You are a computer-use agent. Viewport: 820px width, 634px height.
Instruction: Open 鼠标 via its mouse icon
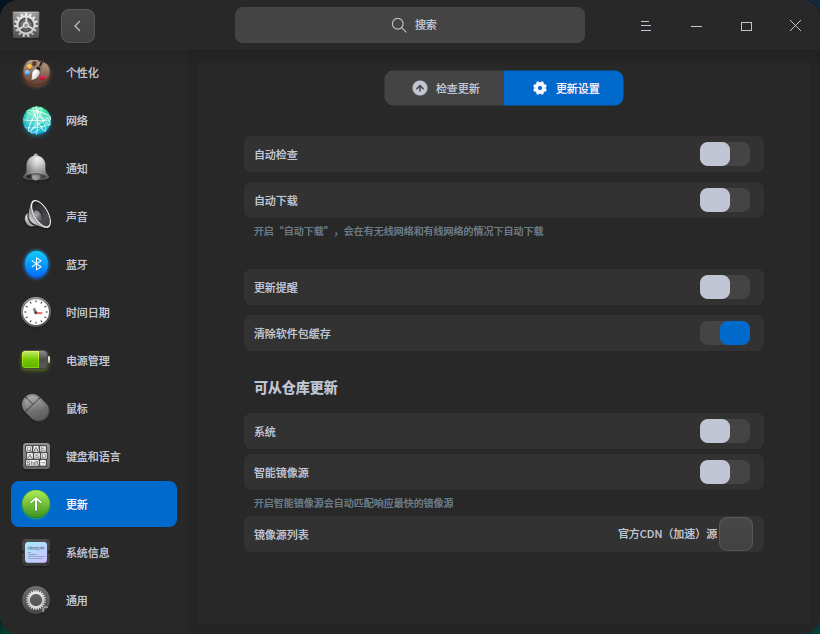(x=36, y=408)
